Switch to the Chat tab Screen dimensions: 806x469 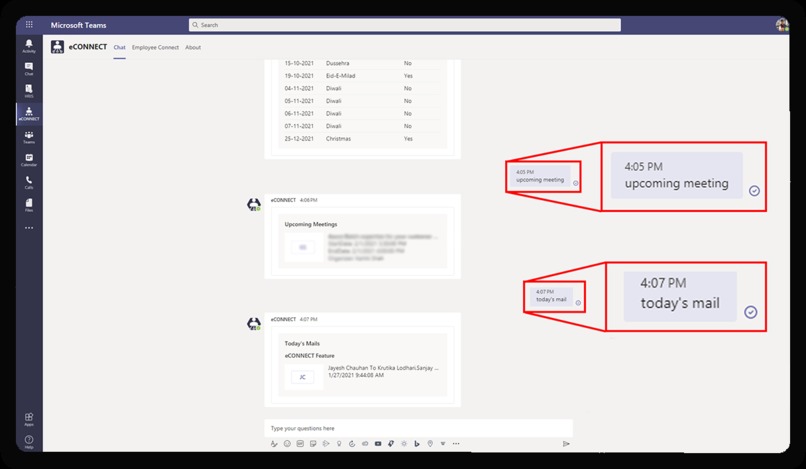[119, 47]
